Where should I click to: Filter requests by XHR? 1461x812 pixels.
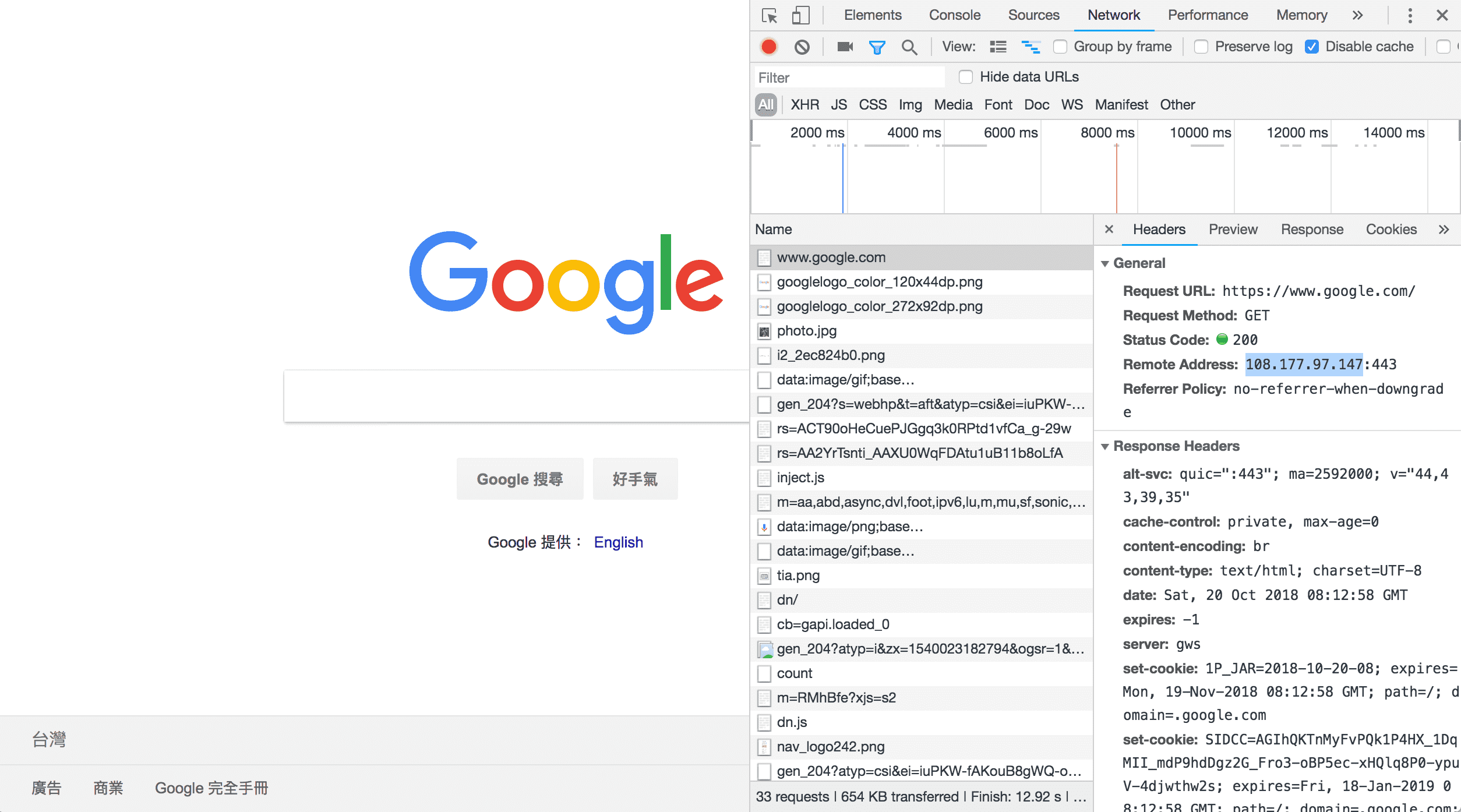(804, 105)
